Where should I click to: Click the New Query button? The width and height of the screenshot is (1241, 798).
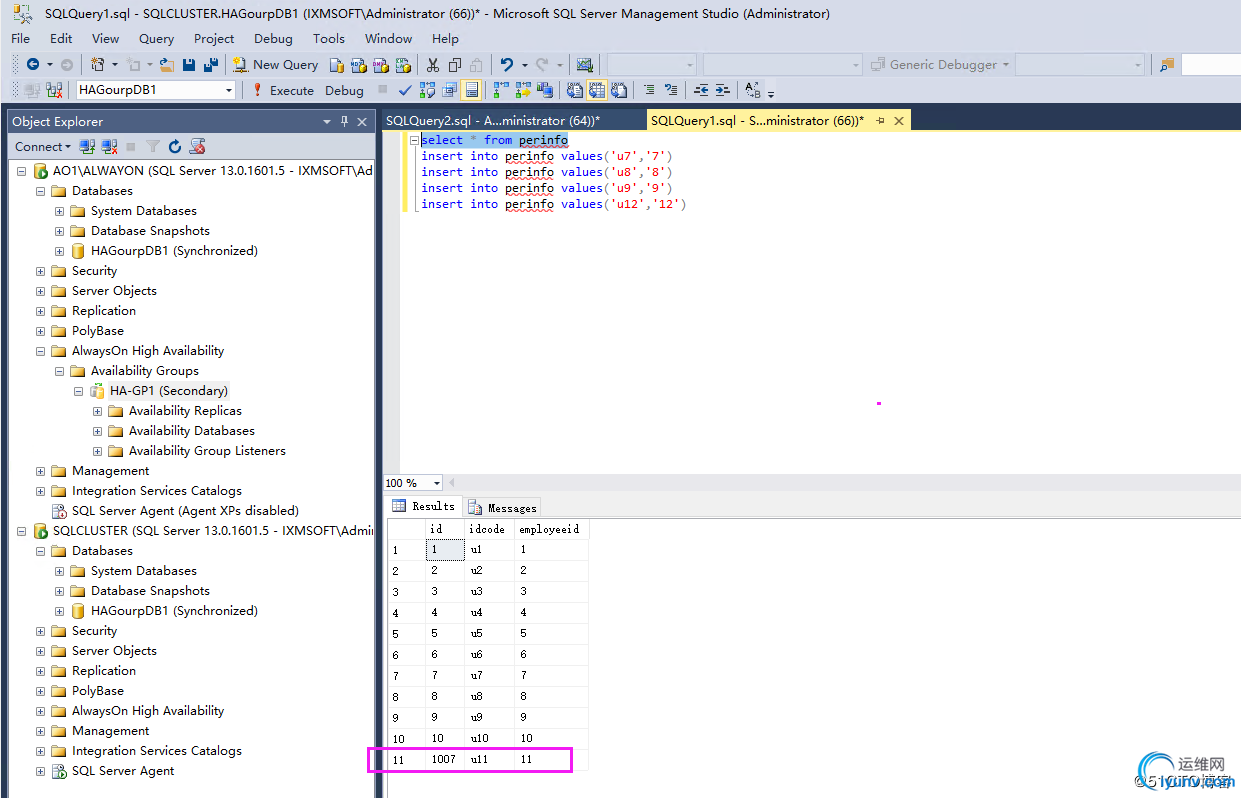tap(276, 65)
